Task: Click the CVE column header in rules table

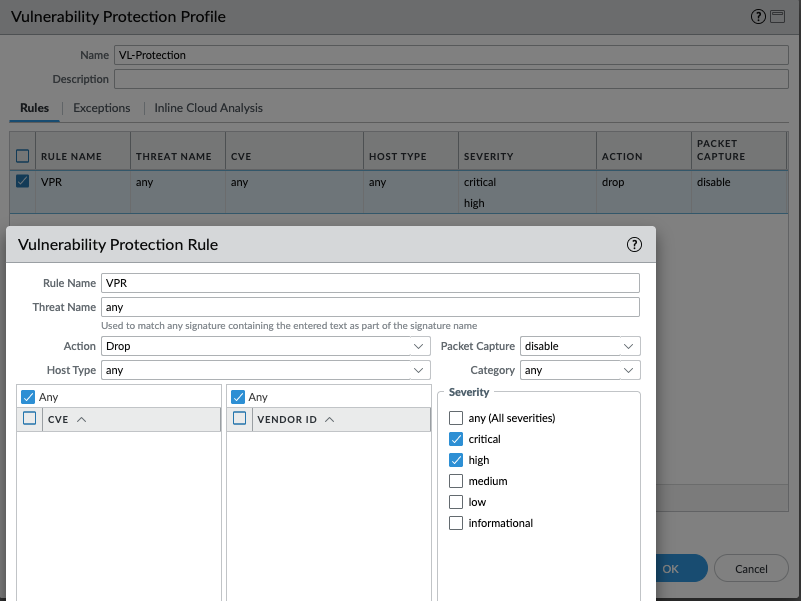Action: 294,151
